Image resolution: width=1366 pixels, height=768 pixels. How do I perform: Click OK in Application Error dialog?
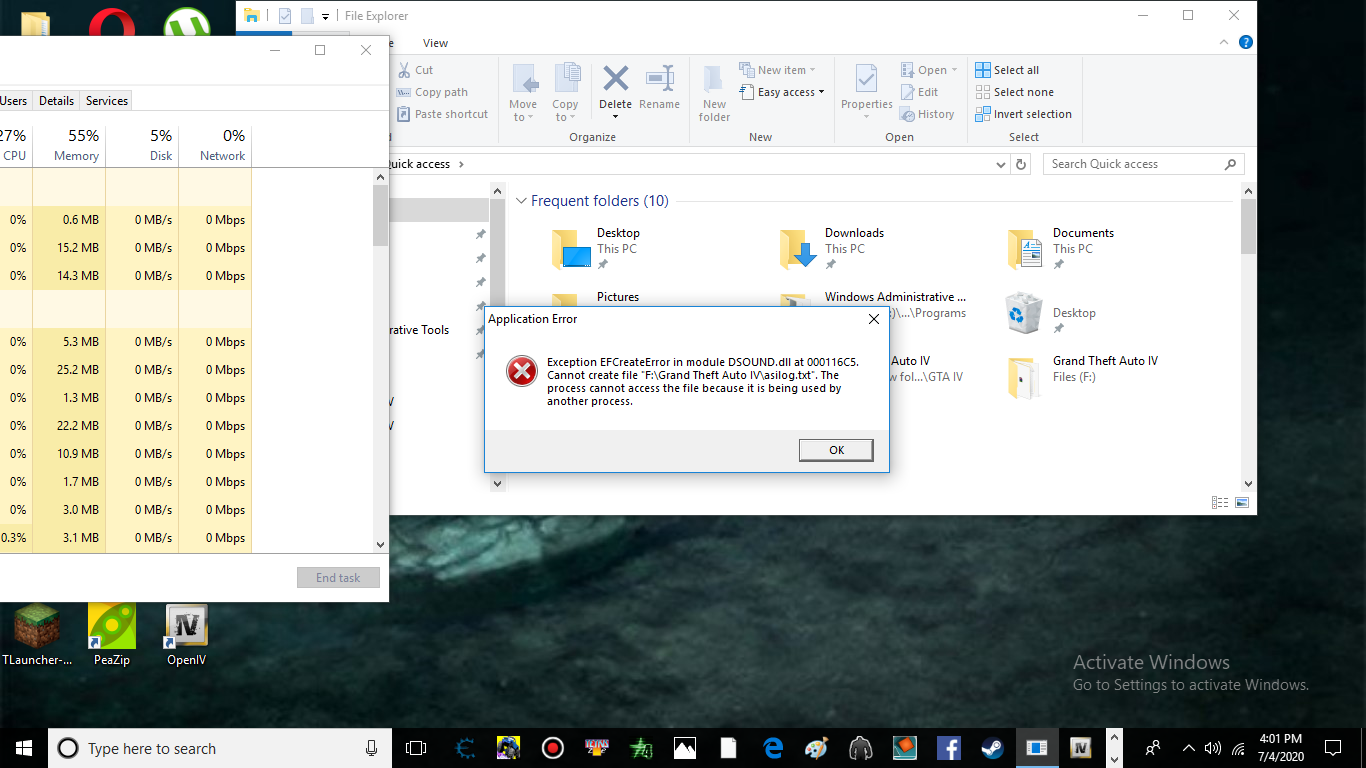836,450
